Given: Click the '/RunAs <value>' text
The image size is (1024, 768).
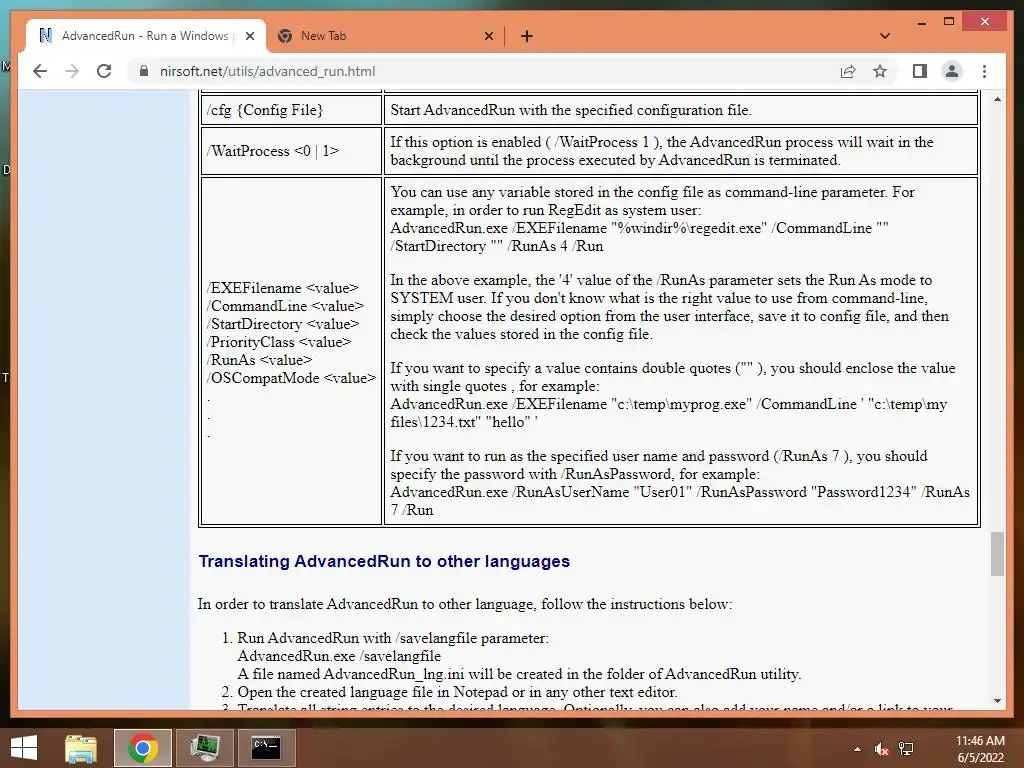Looking at the screenshot, I should (259, 360).
